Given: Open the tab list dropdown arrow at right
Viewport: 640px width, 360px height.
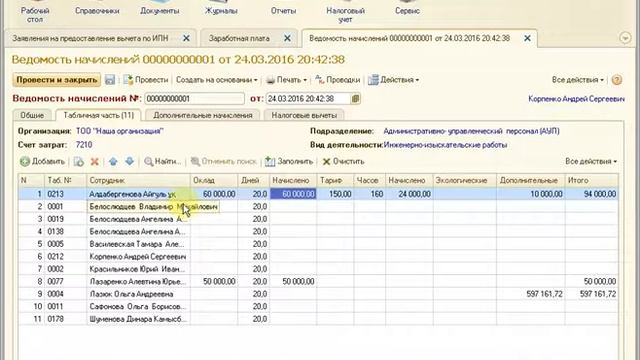Looking at the screenshot, I should coord(625,38).
